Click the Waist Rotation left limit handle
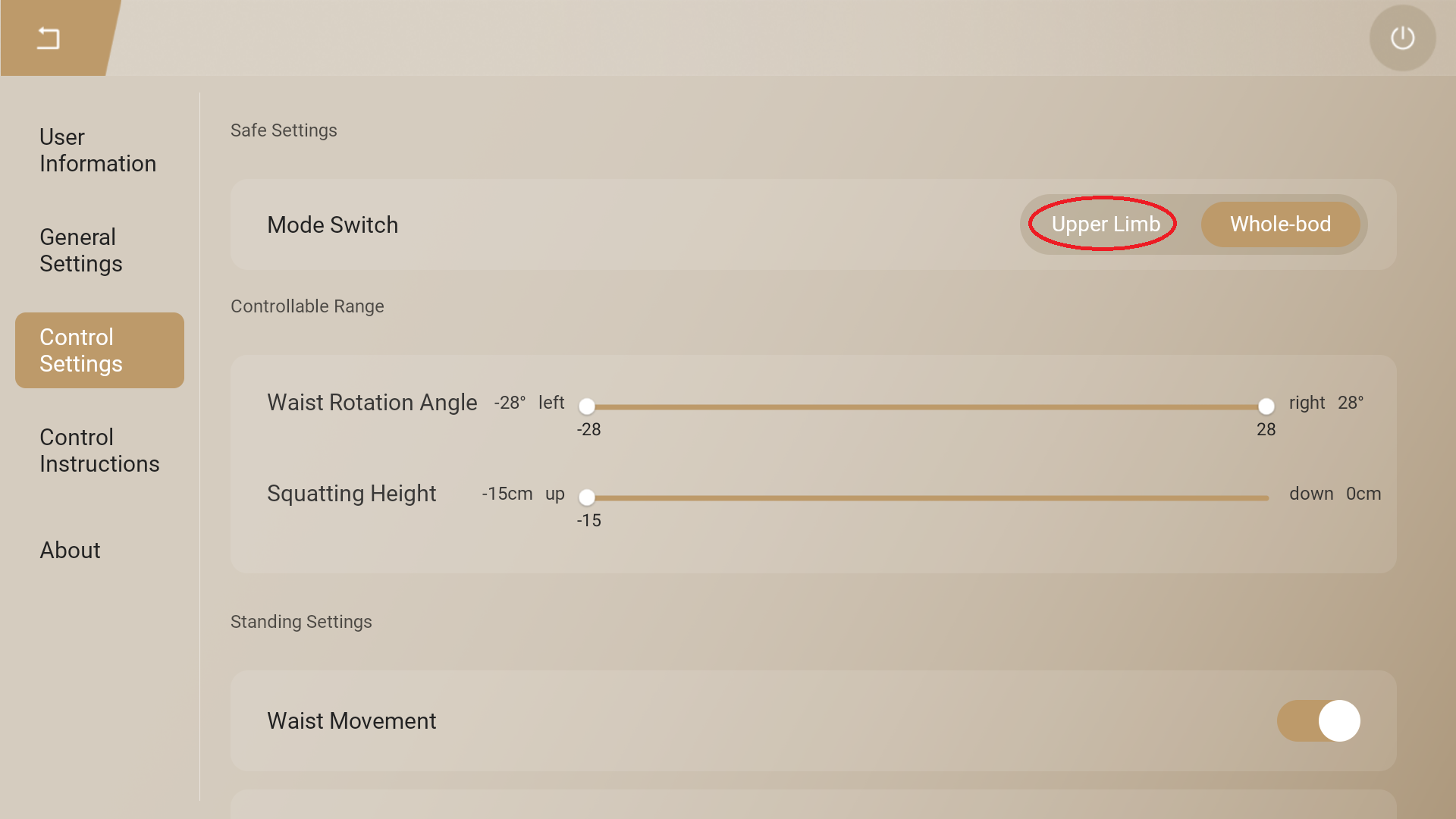The height and width of the screenshot is (819, 1456). pyautogui.click(x=587, y=406)
